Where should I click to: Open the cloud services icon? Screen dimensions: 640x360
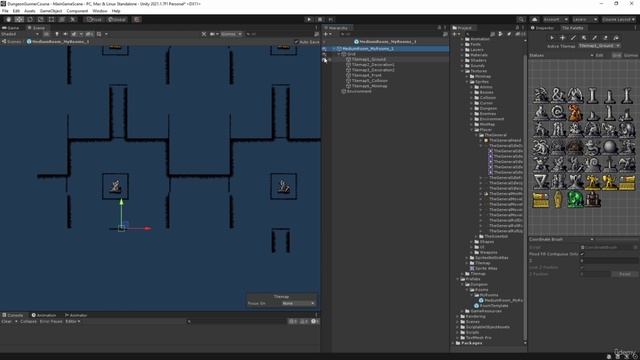coord(534,20)
